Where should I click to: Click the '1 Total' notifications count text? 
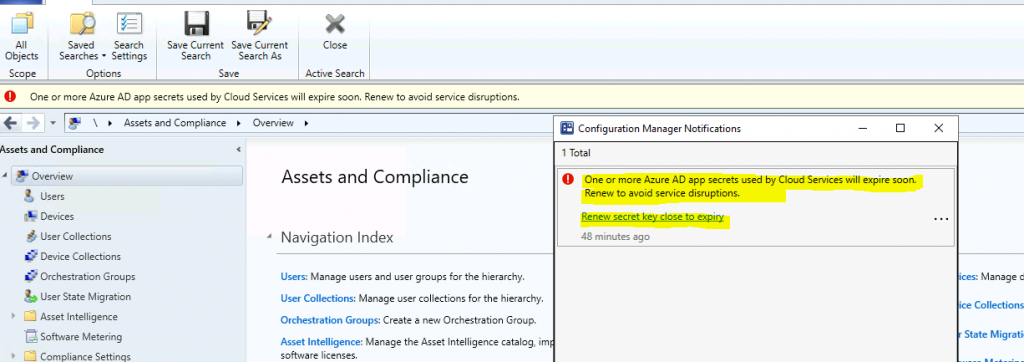coord(576,153)
